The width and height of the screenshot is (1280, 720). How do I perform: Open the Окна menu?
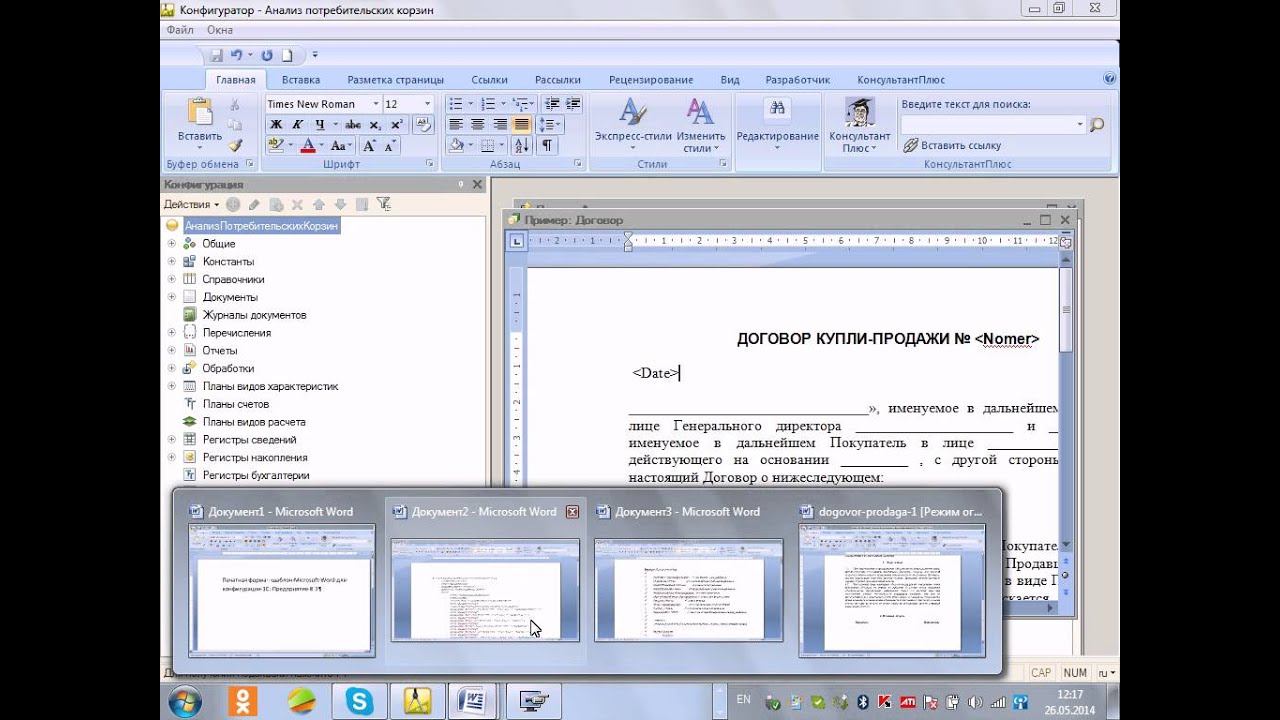click(219, 30)
